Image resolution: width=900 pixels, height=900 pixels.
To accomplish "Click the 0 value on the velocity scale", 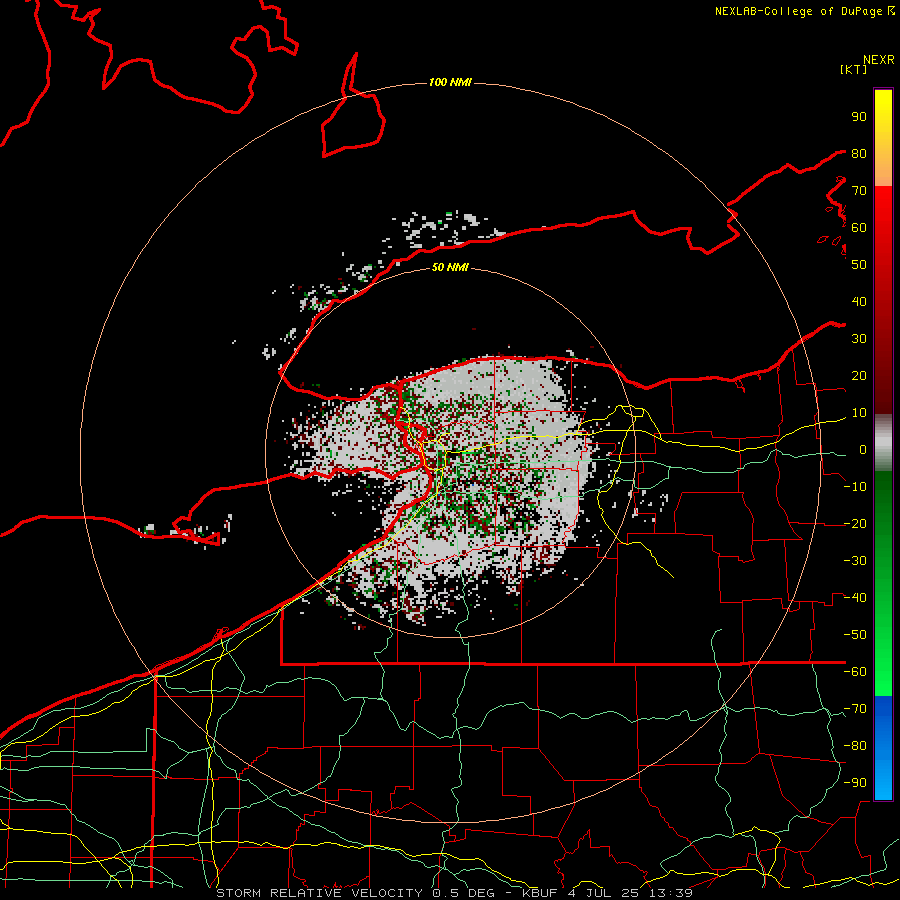I will point(863,449).
